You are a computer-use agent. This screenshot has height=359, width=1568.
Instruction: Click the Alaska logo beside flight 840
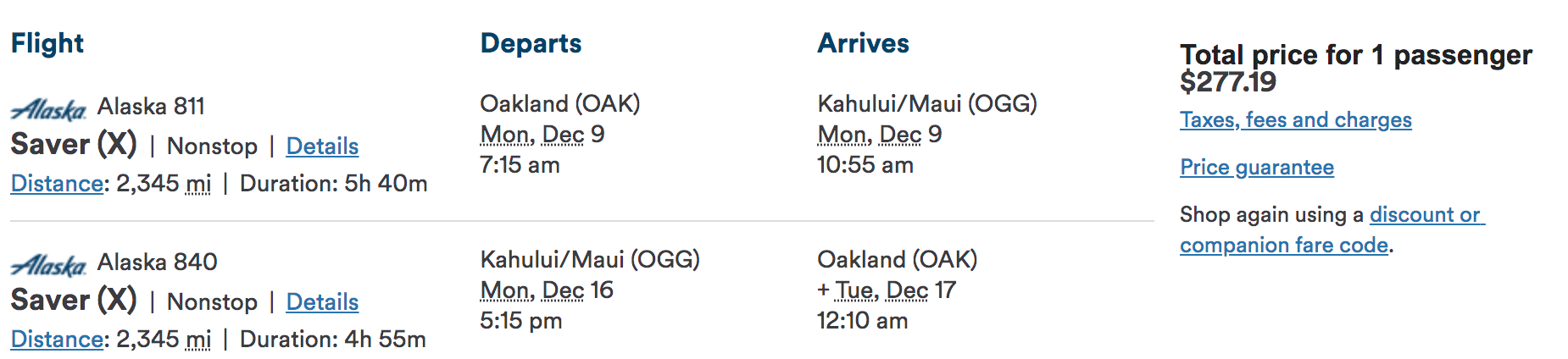click(x=48, y=265)
